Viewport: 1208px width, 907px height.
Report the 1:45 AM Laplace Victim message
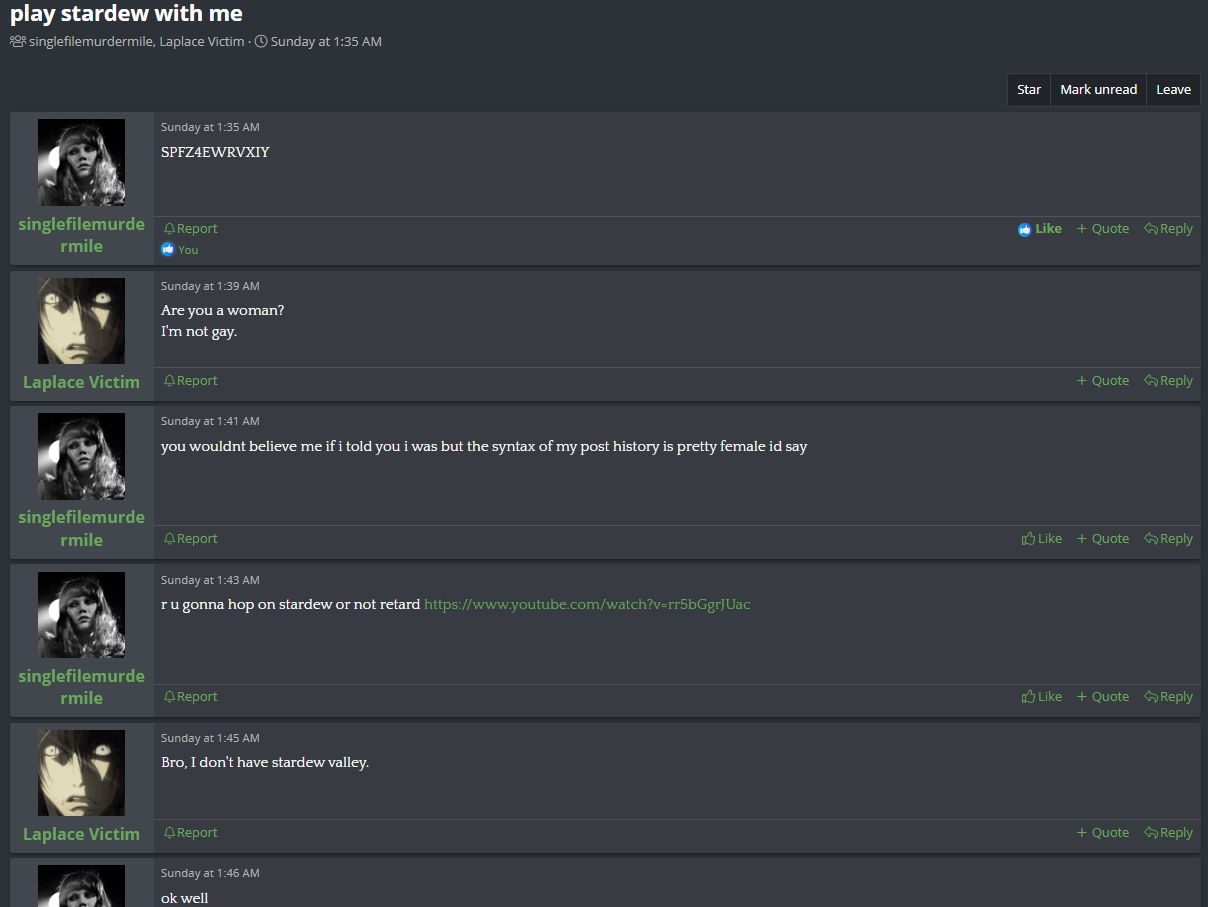pyautogui.click(x=191, y=833)
